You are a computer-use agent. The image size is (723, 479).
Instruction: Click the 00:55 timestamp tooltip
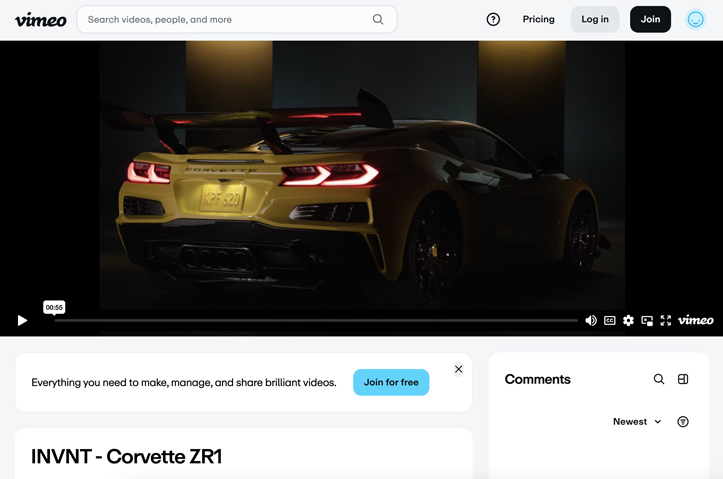point(54,308)
